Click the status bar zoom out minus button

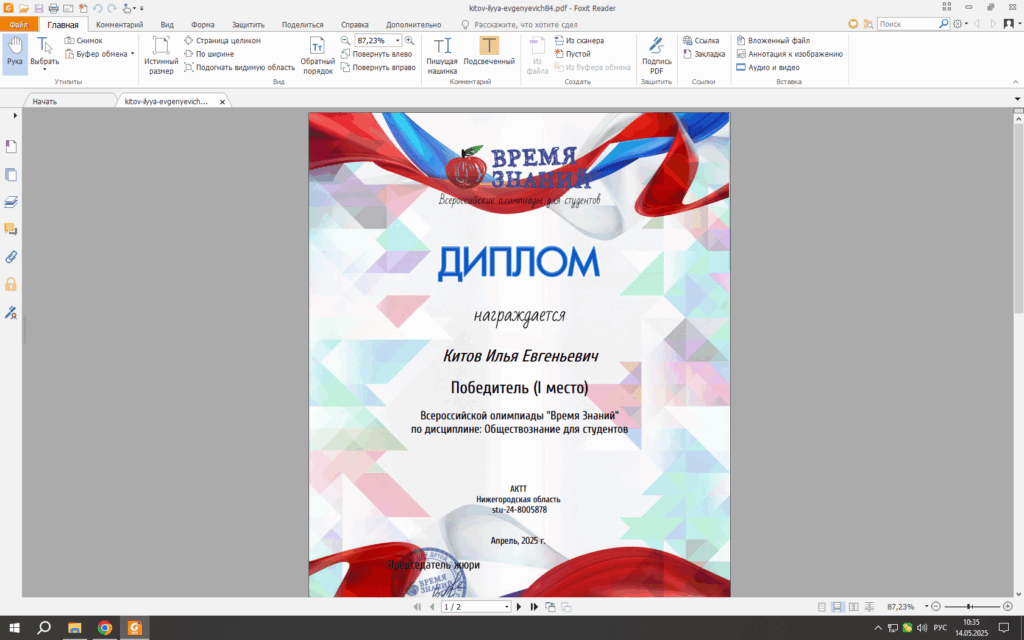tap(936, 607)
